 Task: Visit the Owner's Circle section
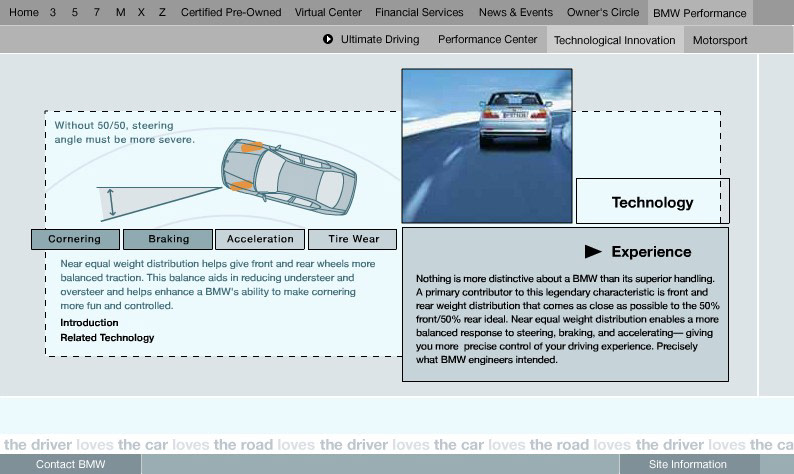point(603,12)
